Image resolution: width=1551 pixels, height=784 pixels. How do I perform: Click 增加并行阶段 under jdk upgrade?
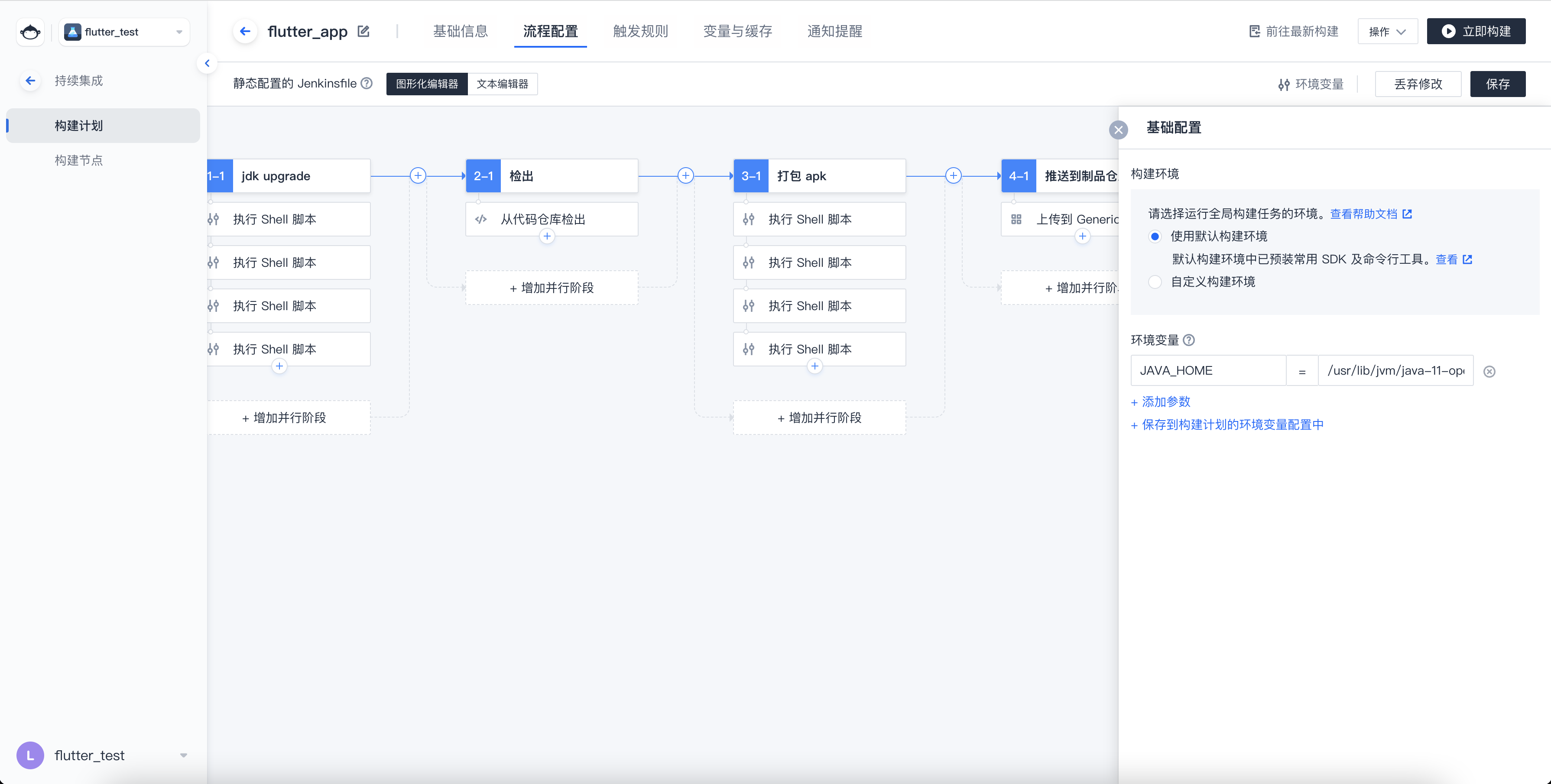point(289,418)
